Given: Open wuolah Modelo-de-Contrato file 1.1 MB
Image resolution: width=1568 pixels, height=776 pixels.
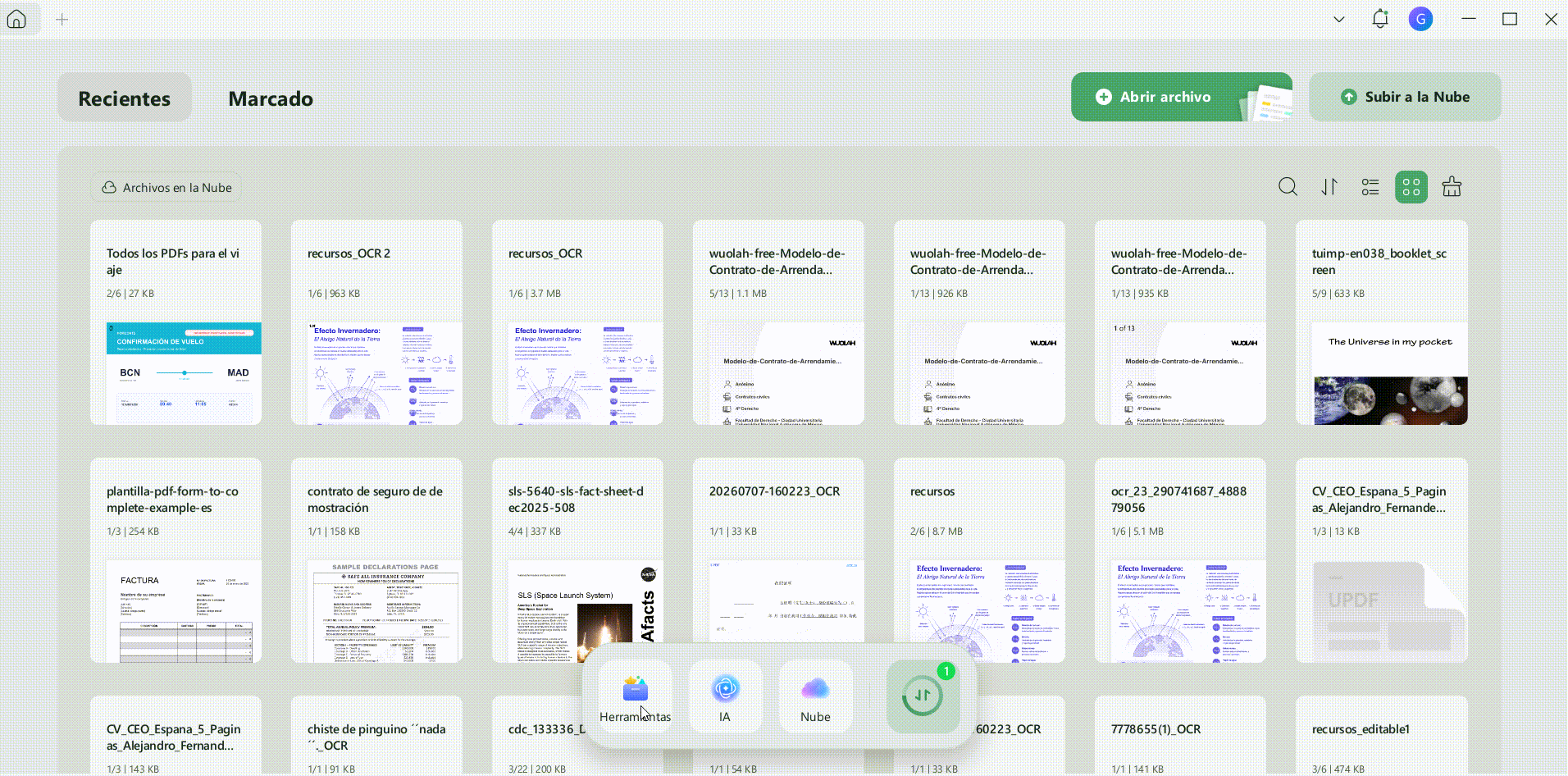Looking at the screenshot, I should (x=778, y=322).
